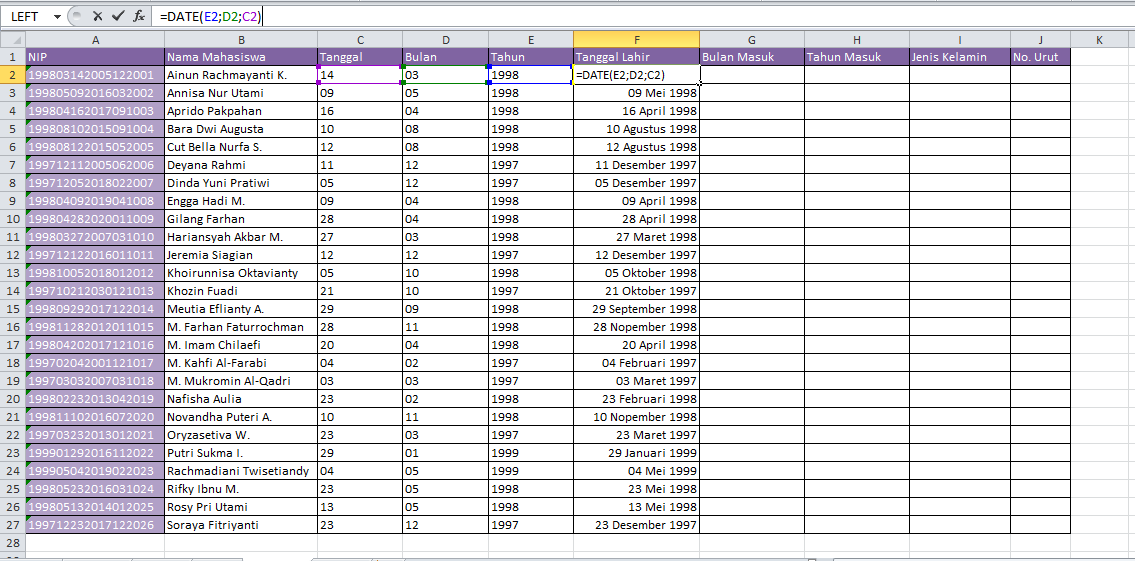Viewport: 1135px width, 561px height.
Task: Select row 14 header
Action: click(x=12, y=291)
